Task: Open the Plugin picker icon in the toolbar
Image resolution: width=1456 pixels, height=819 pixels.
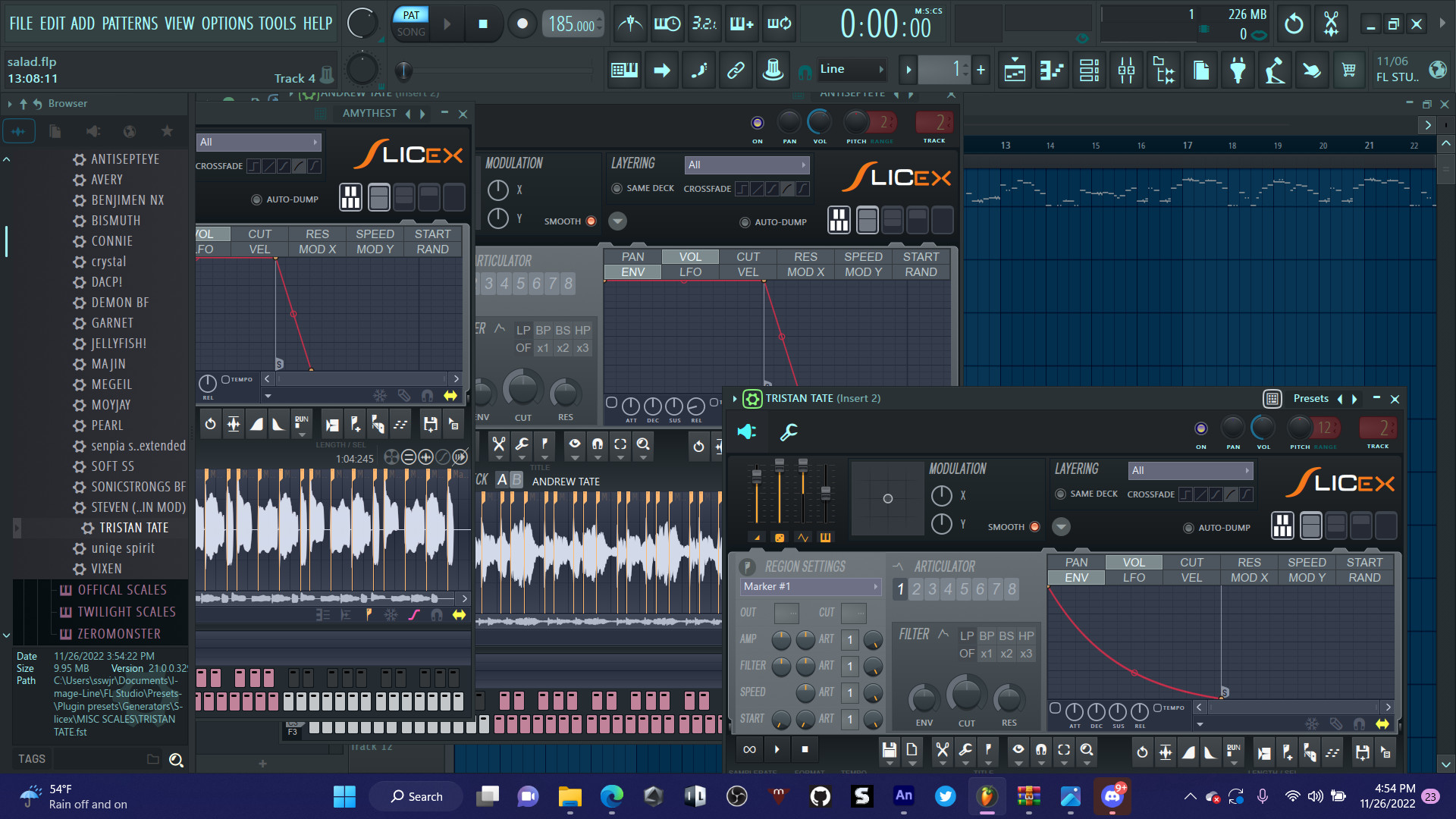Action: [1238, 70]
